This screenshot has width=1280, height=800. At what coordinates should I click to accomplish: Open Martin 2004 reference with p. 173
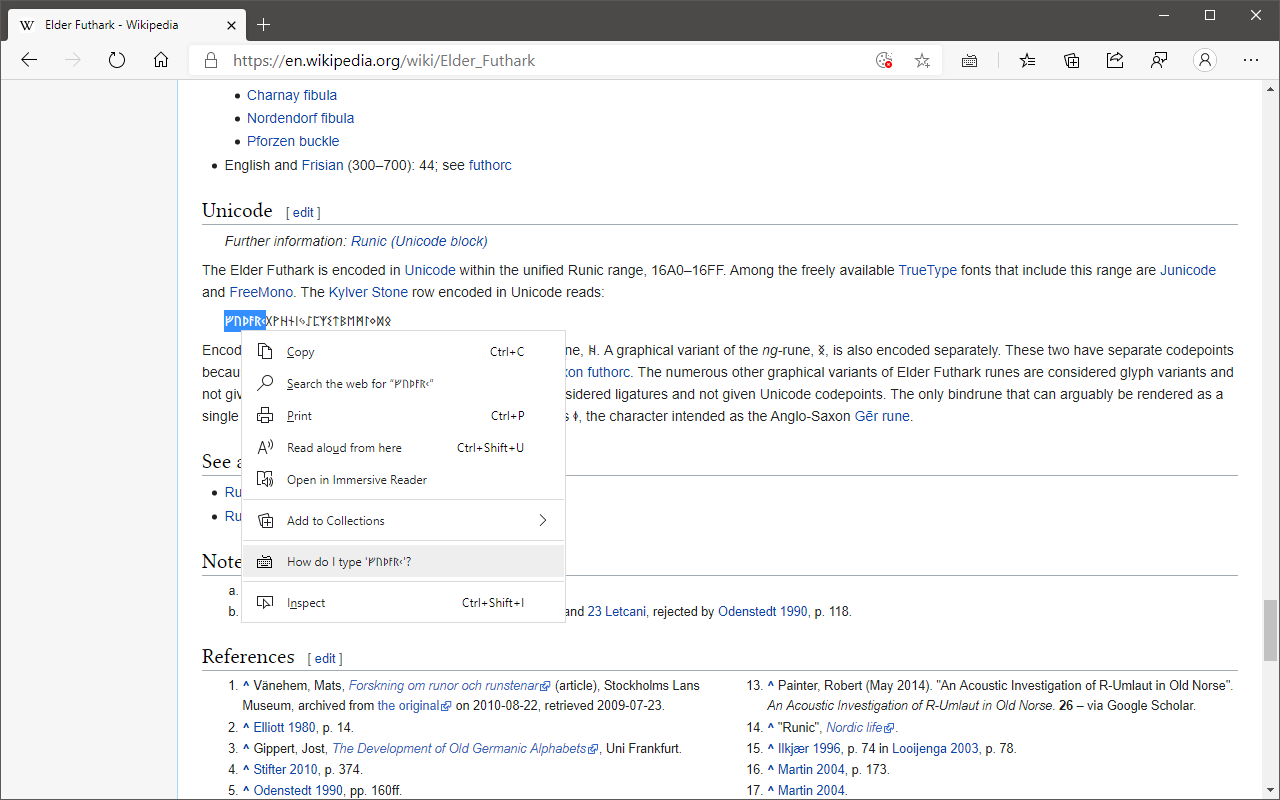pos(811,770)
